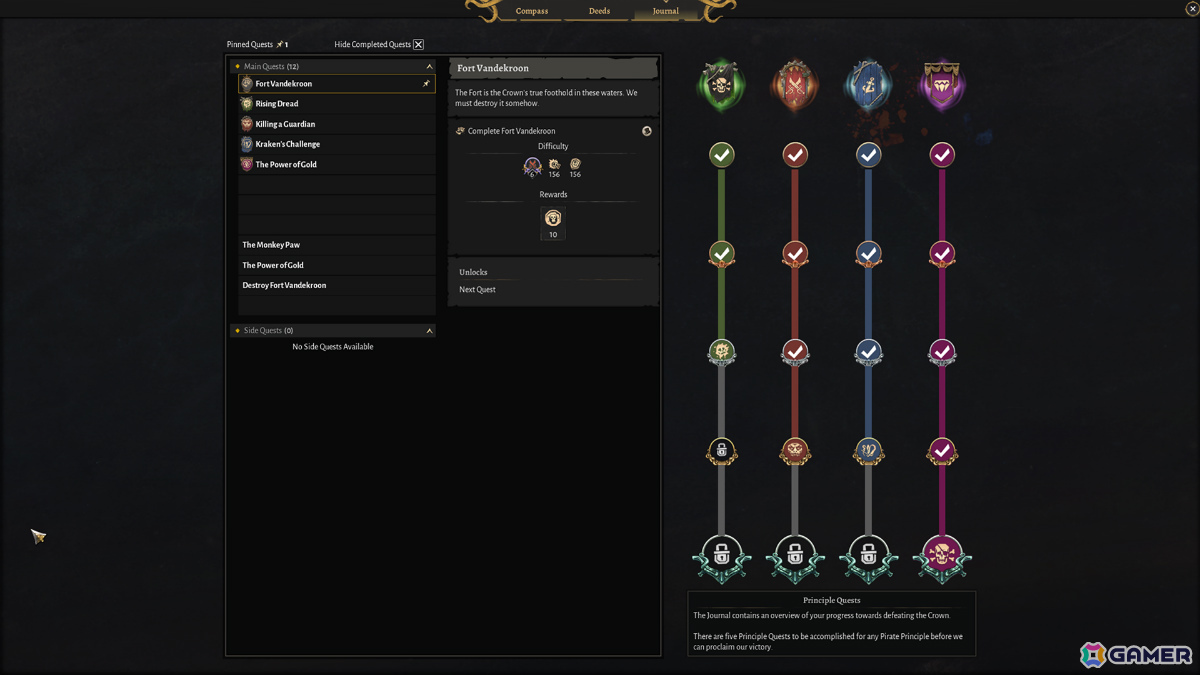Select the Kraken's Challenge quest

337,144
